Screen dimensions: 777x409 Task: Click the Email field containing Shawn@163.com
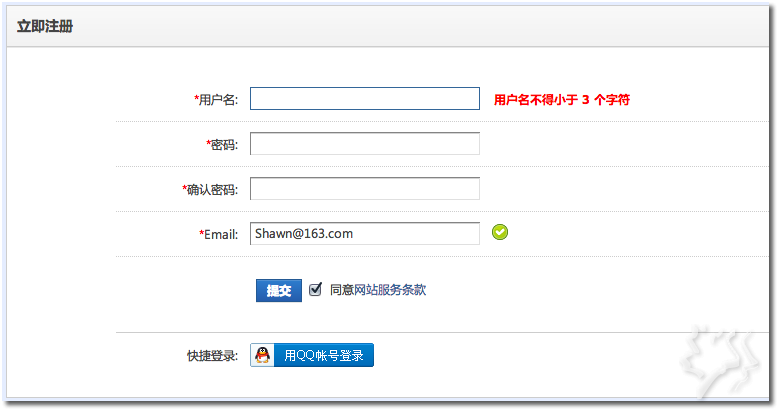pos(364,233)
